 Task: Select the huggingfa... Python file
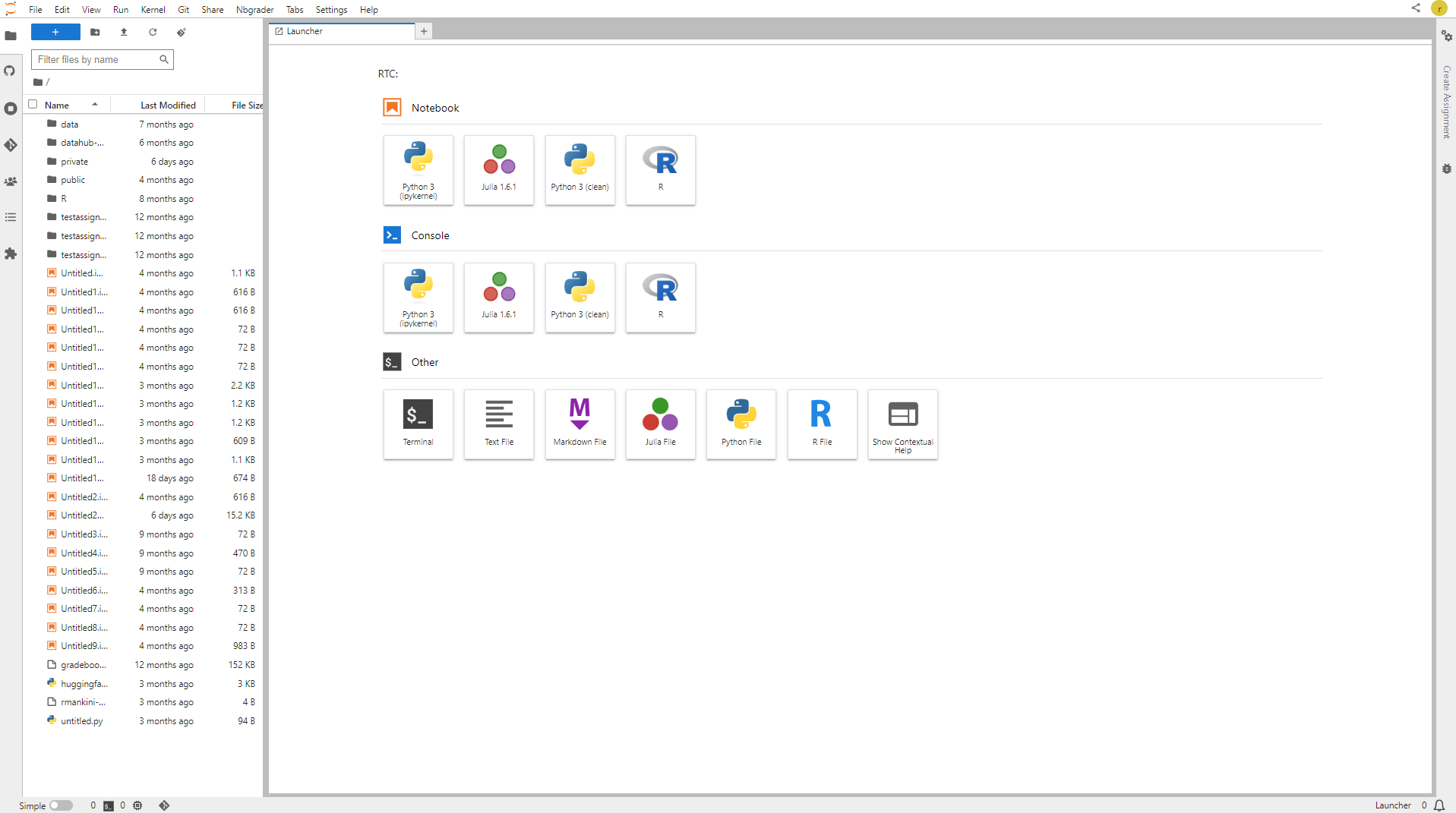(144, 683)
